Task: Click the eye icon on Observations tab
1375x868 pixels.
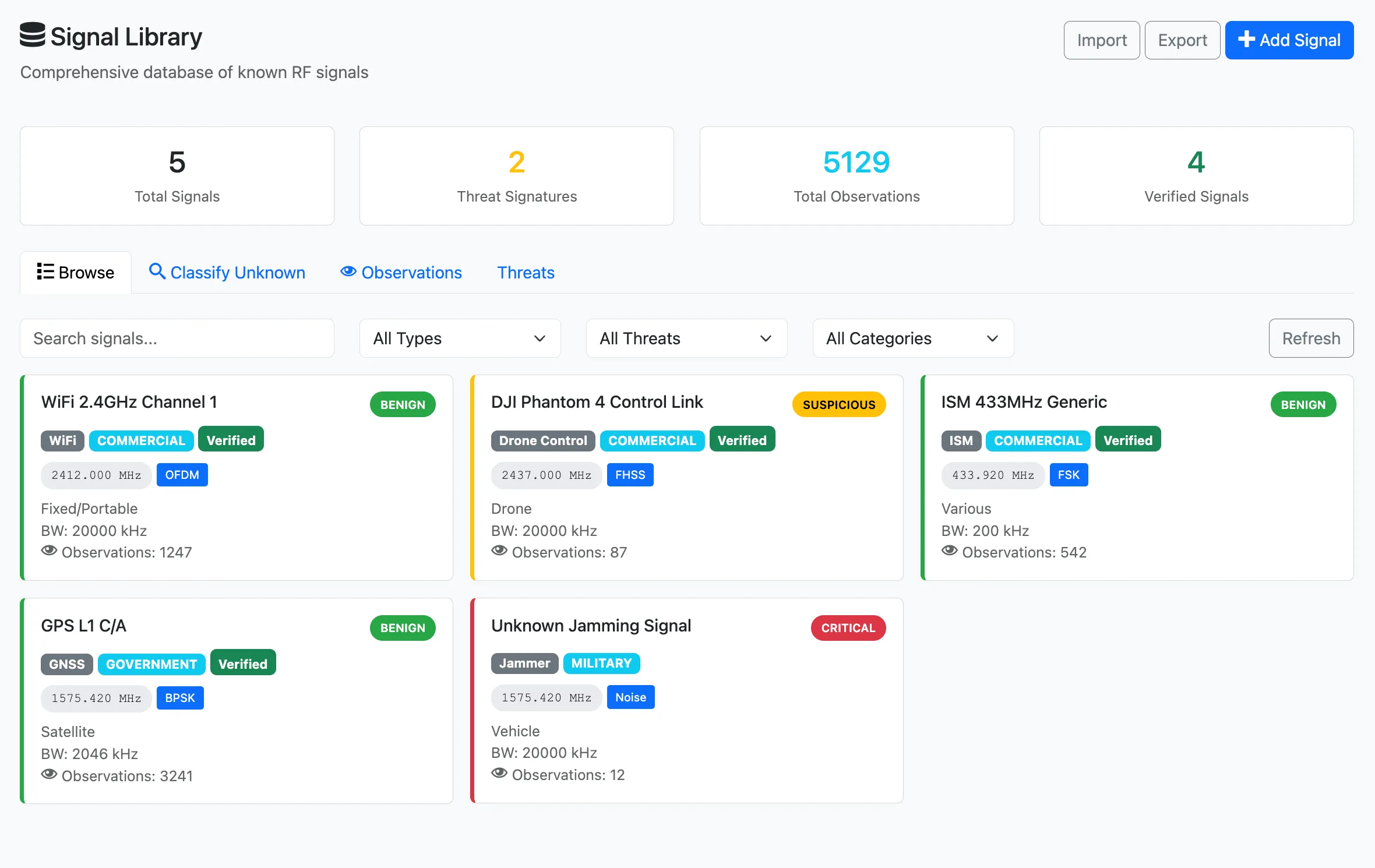Action: tap(348, 271)
